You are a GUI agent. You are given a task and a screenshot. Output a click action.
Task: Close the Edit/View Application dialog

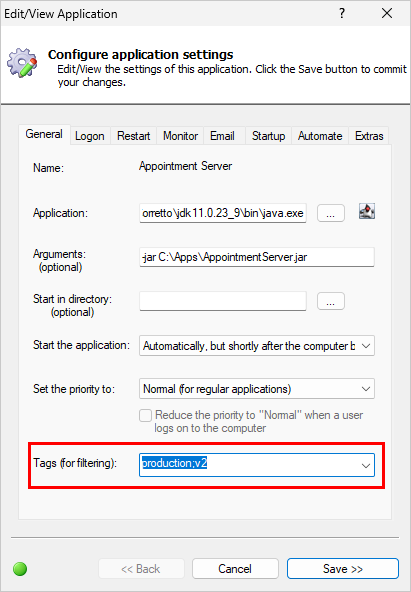[387, 14]
